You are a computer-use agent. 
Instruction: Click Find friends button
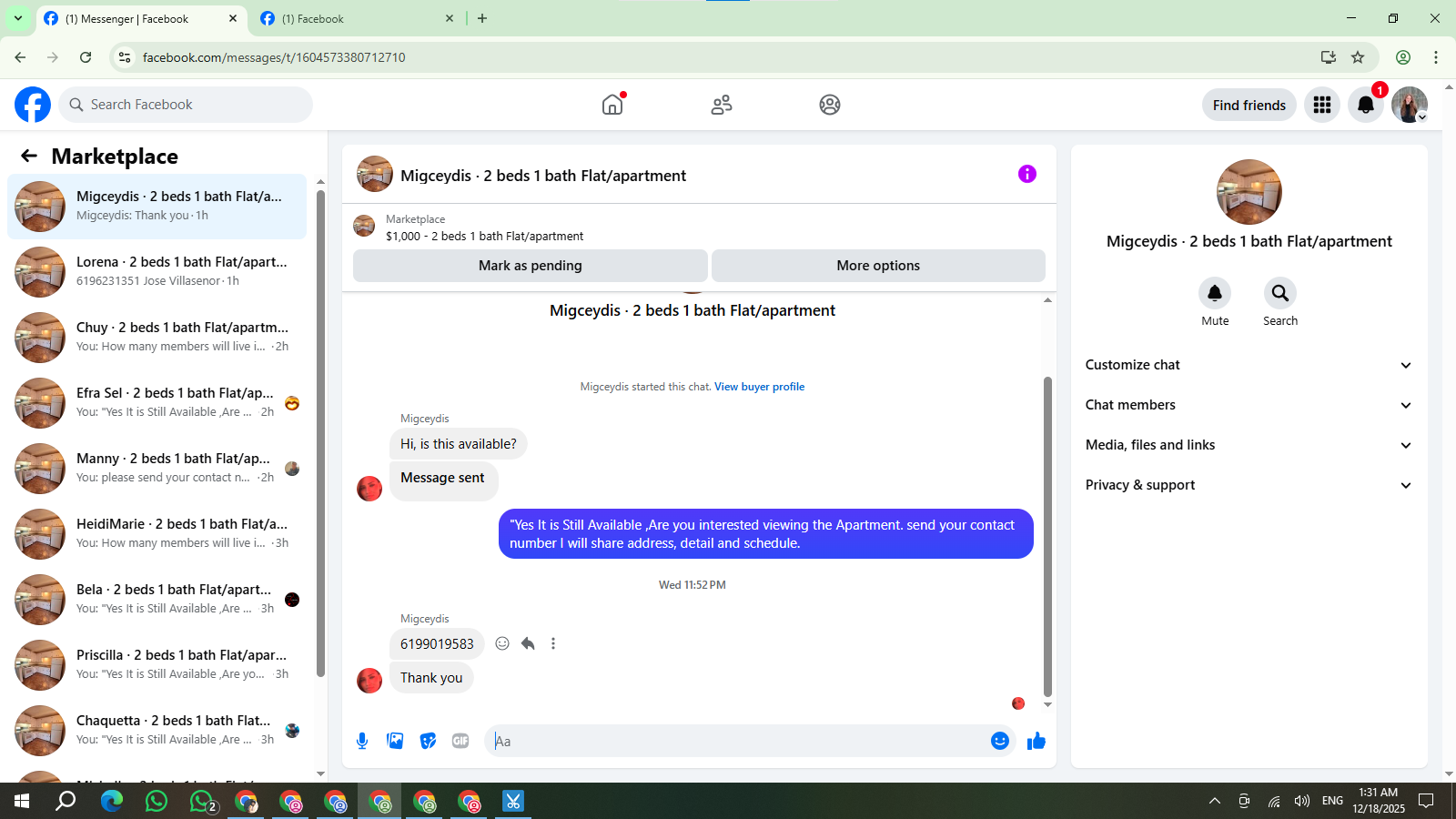coord(1249,105)
